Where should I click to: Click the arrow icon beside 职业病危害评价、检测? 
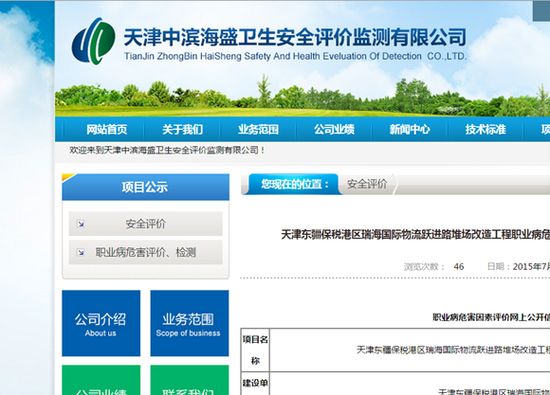coord(81,252)
